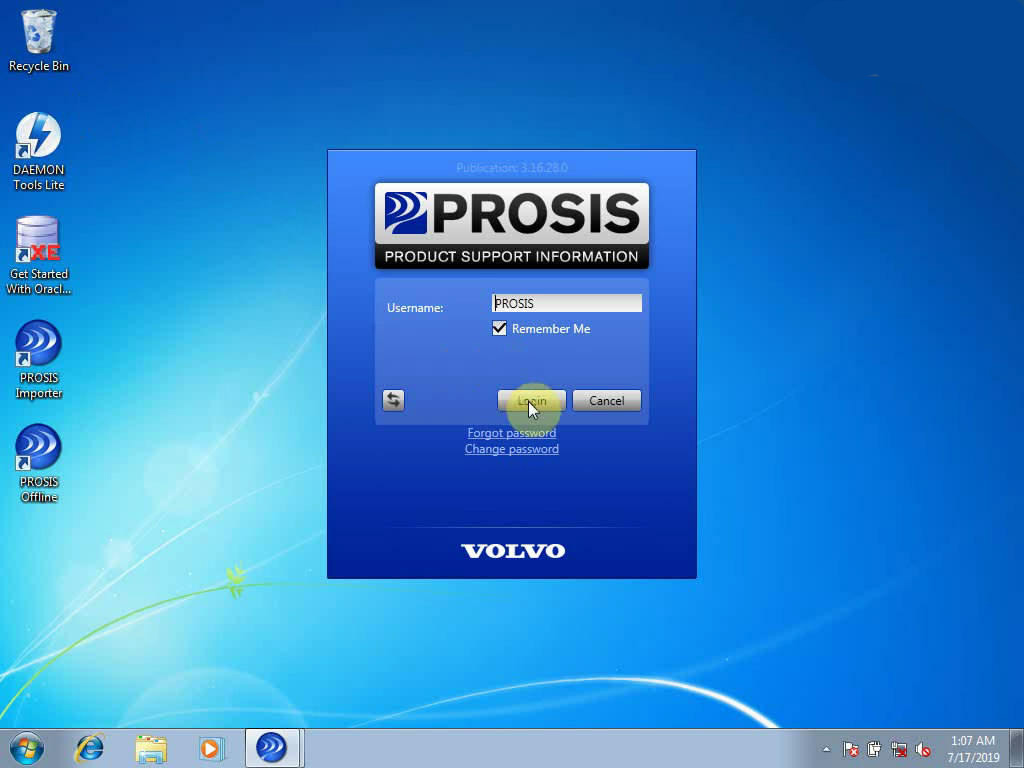Open the Change password link
Image resolution: width=1024 pixels, height=768 pixels.
coord(511,449)
